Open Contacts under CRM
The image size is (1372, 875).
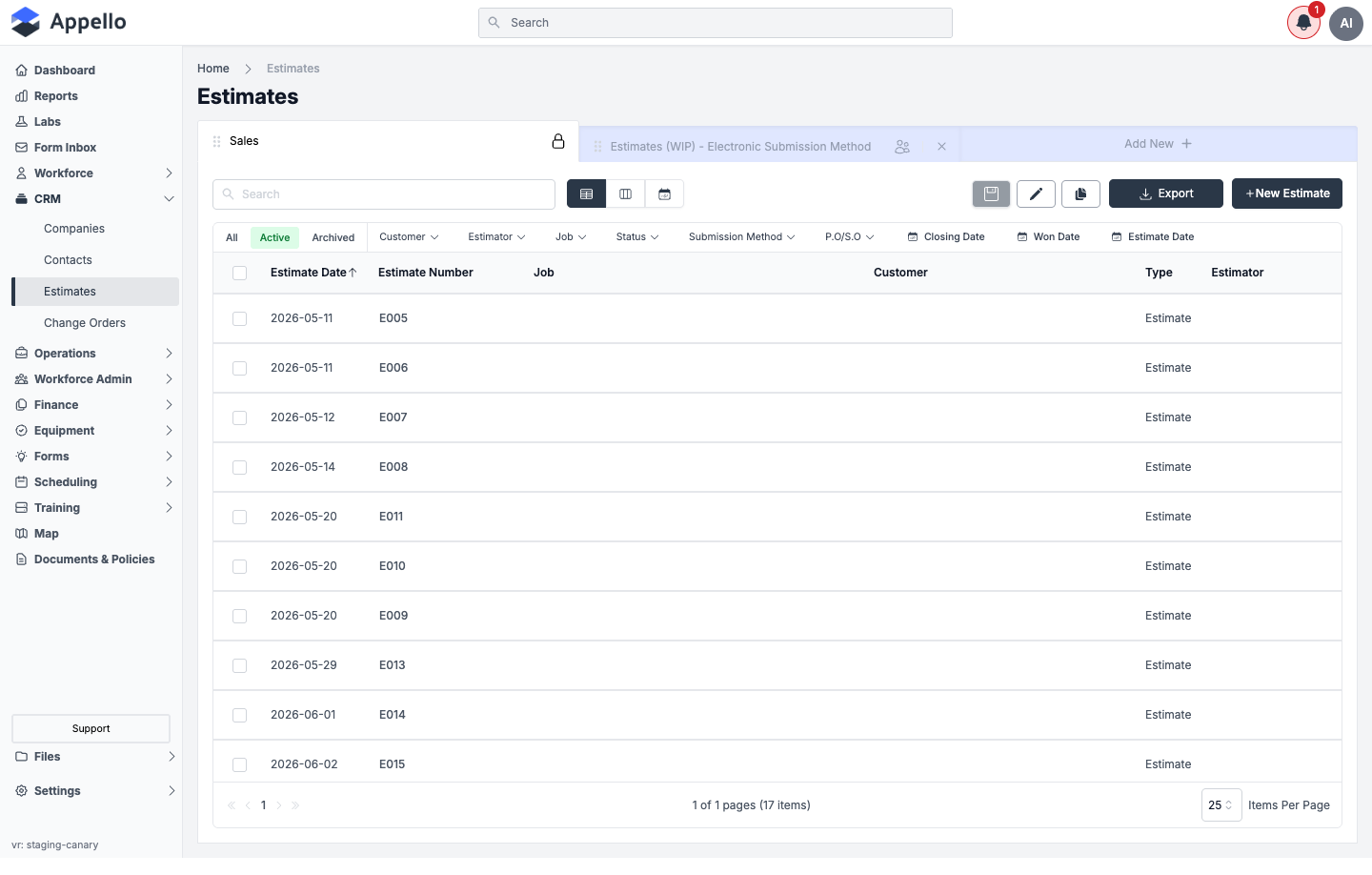point(68,260)
